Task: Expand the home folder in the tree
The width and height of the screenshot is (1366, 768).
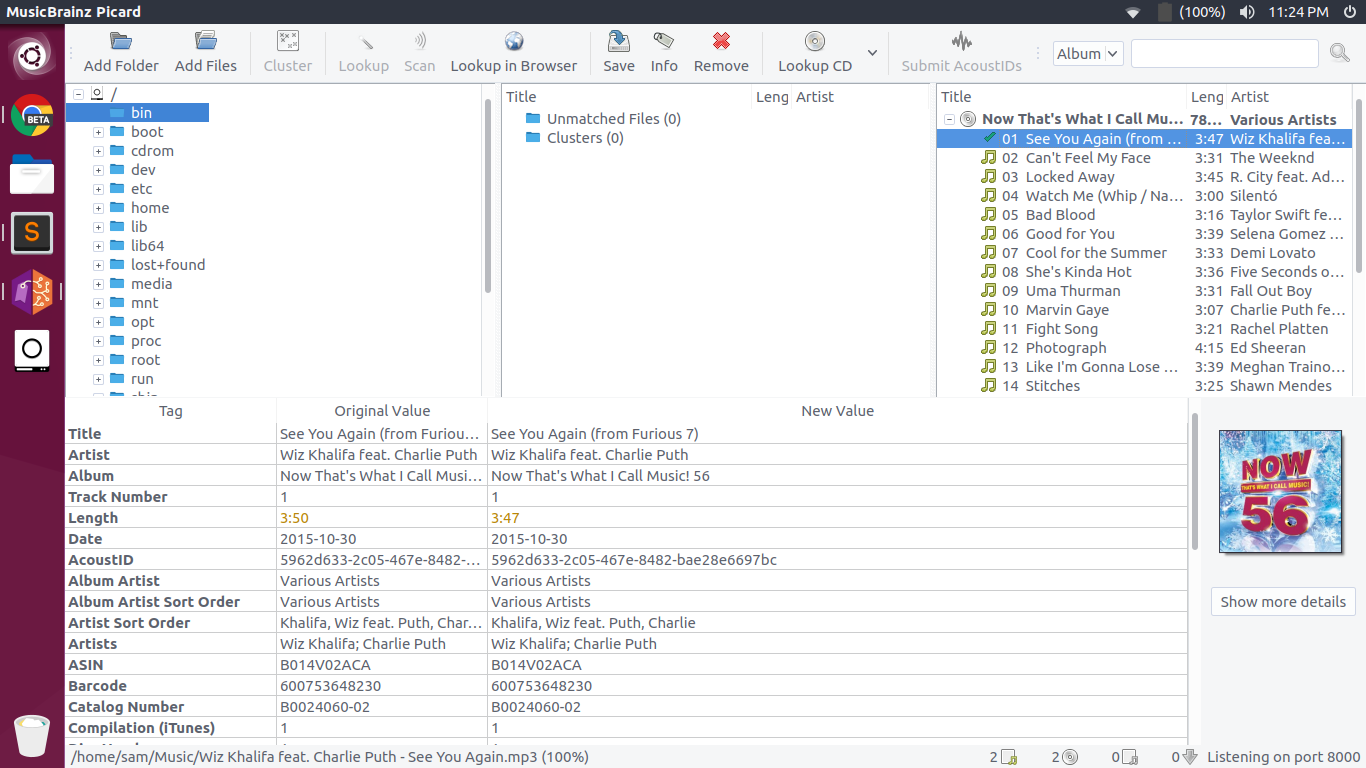Action: [98, 208]
